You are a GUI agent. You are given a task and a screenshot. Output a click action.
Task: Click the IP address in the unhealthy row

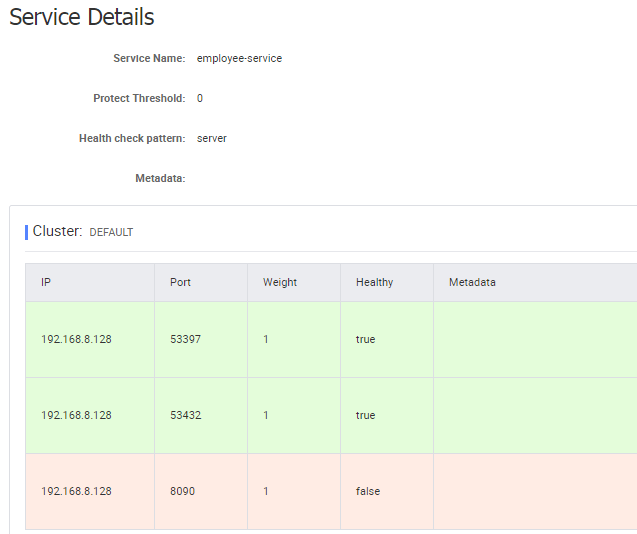(76, 492)
